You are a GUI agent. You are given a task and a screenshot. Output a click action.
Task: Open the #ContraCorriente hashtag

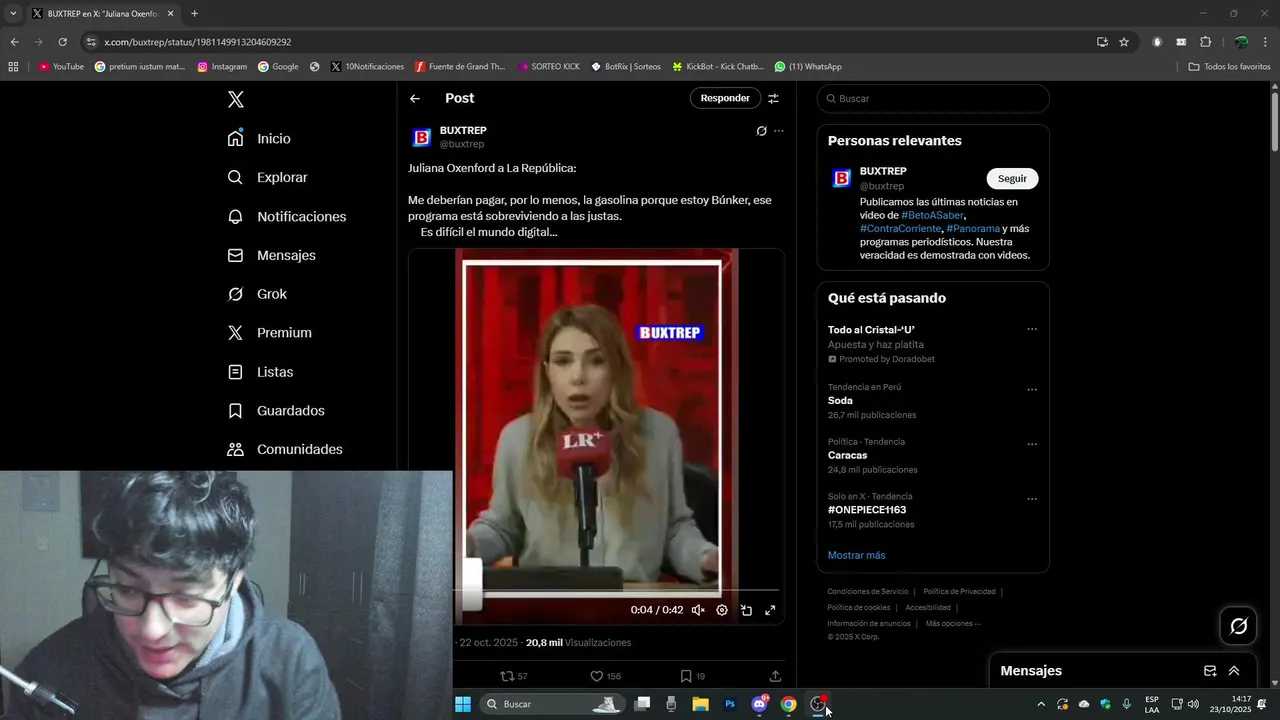[x=900, y=228]
